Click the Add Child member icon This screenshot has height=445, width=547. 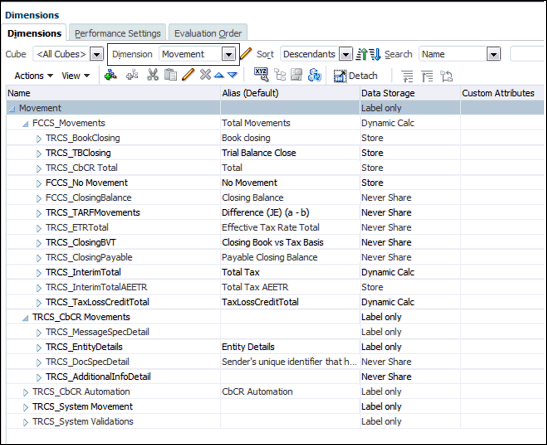[111, 75]
